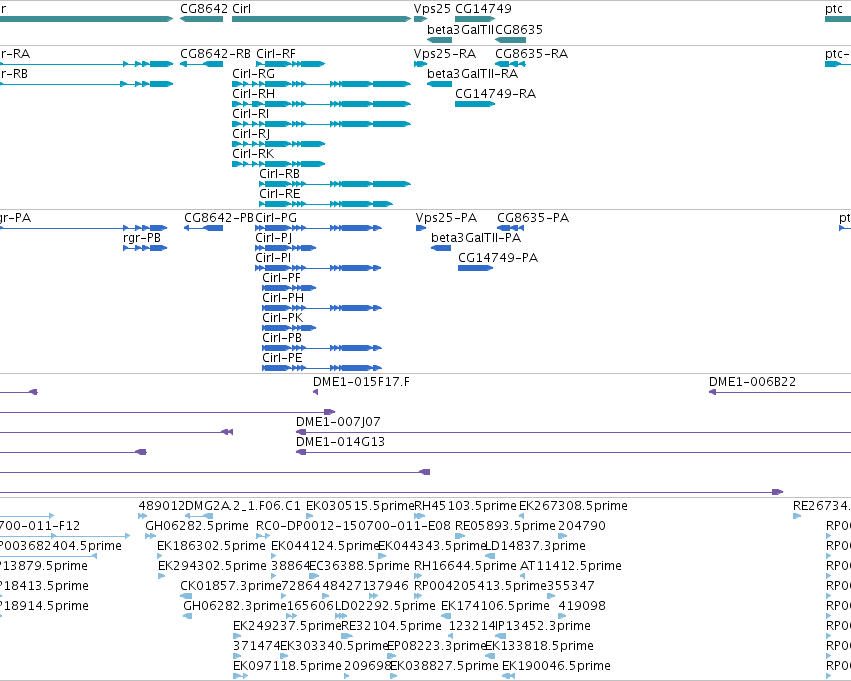The width and height of the screenshot is (851, 681).
Task: Select EST RE05893.5prime
Action: [460, 536]
